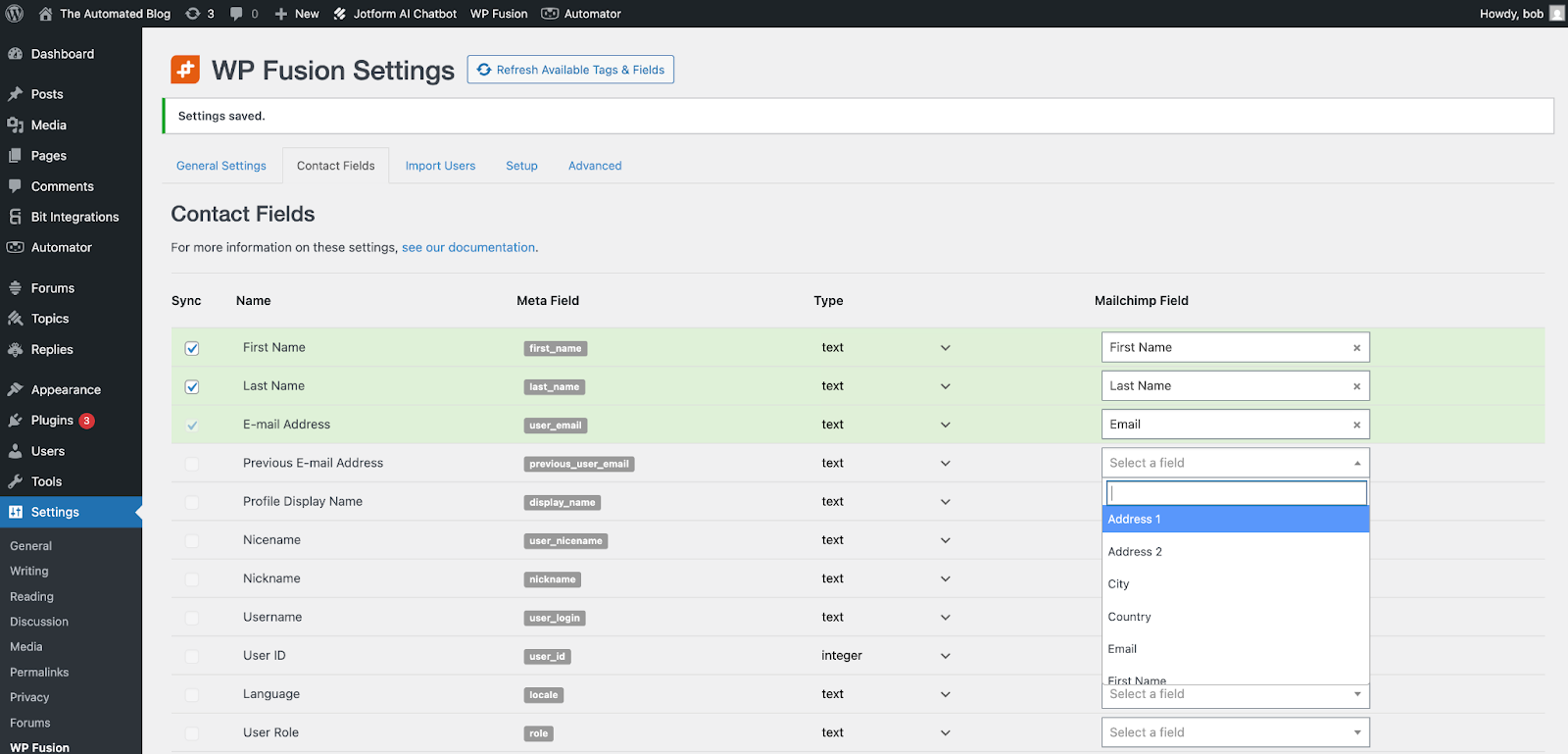Click the Dashboard gauge icon

[16, 54]
